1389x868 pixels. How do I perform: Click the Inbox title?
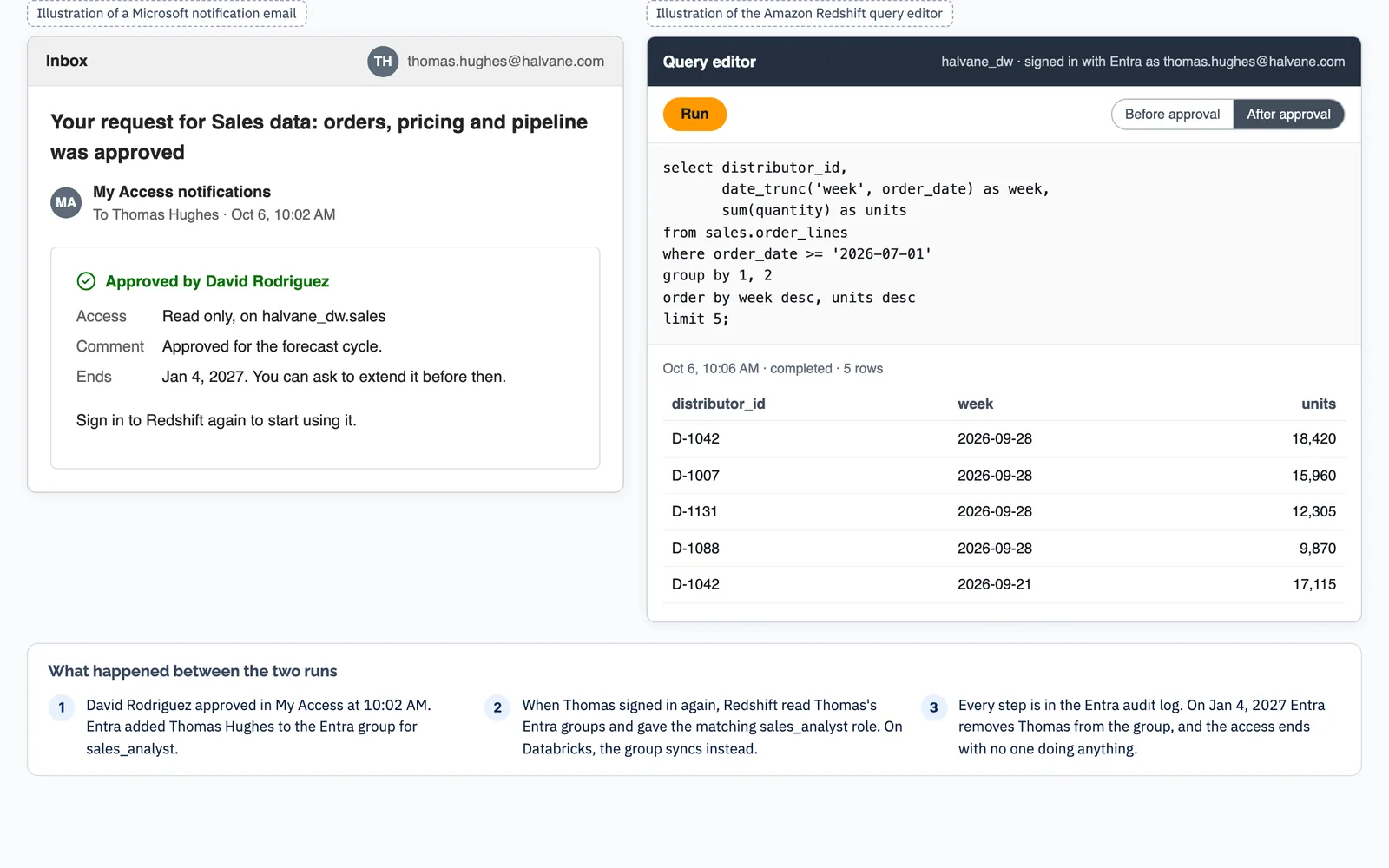(x=67, y=61)
